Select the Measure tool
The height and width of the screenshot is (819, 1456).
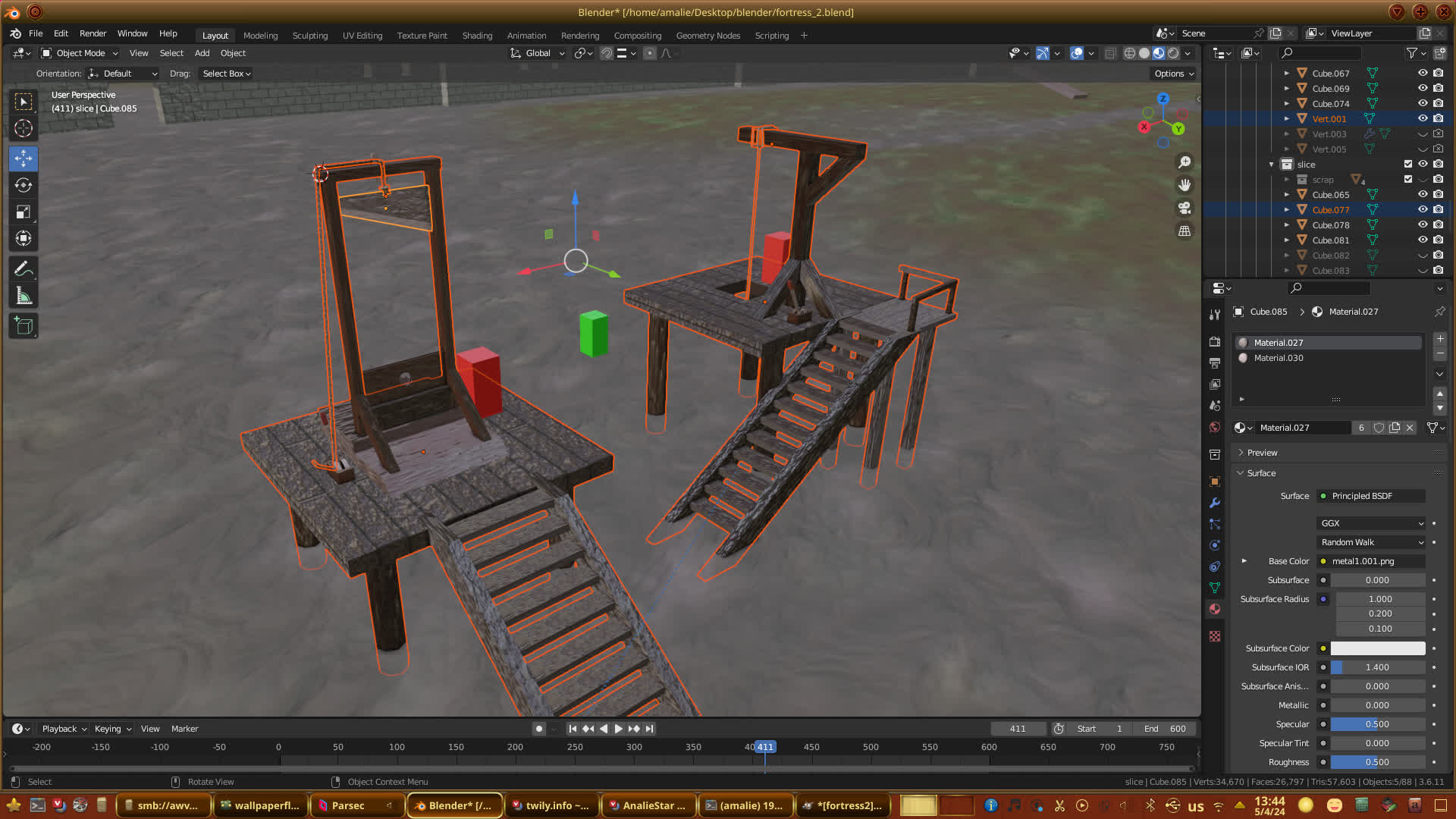pos(24,297)
